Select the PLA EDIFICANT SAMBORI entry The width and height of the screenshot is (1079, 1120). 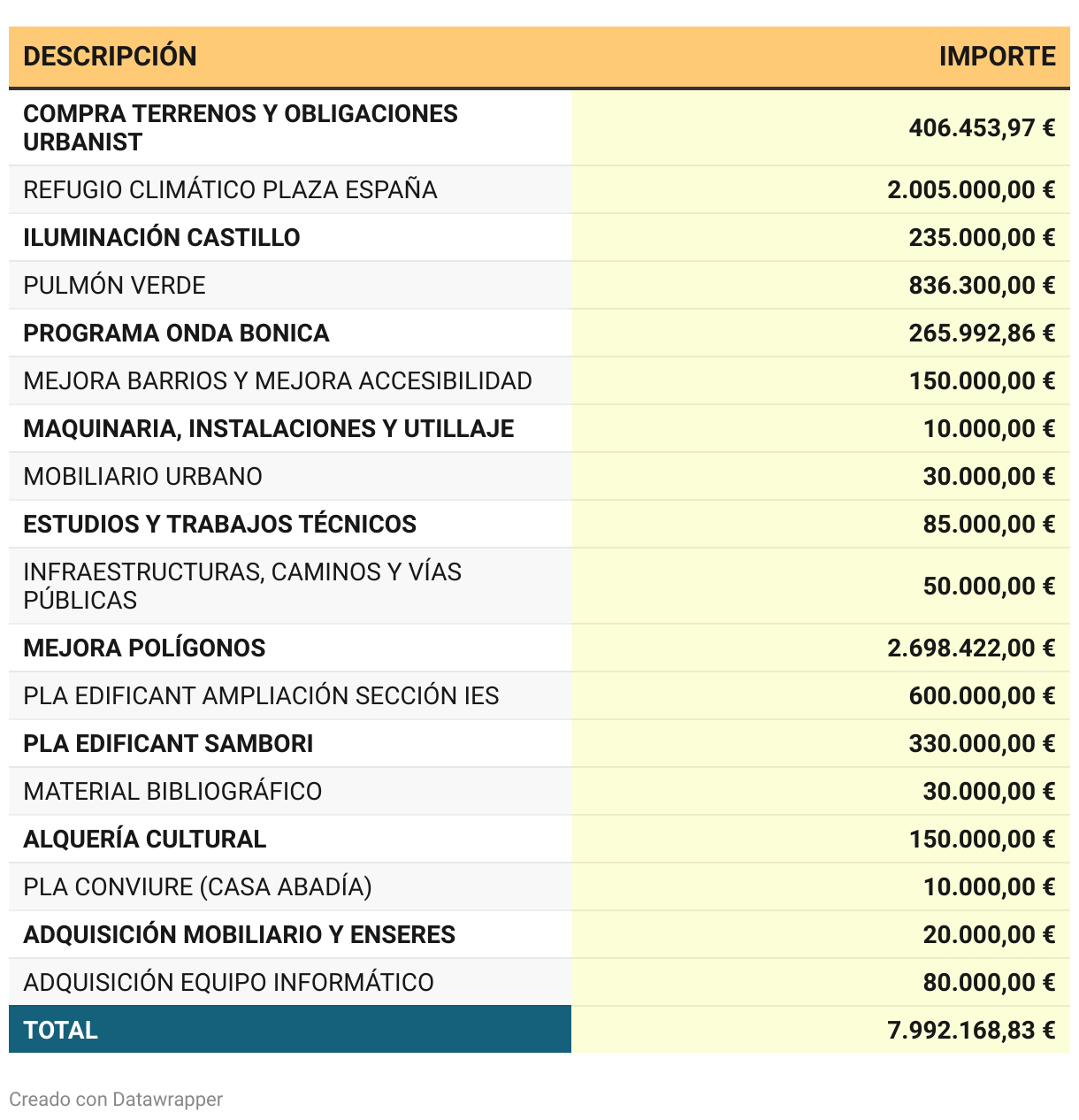(168, 744)
